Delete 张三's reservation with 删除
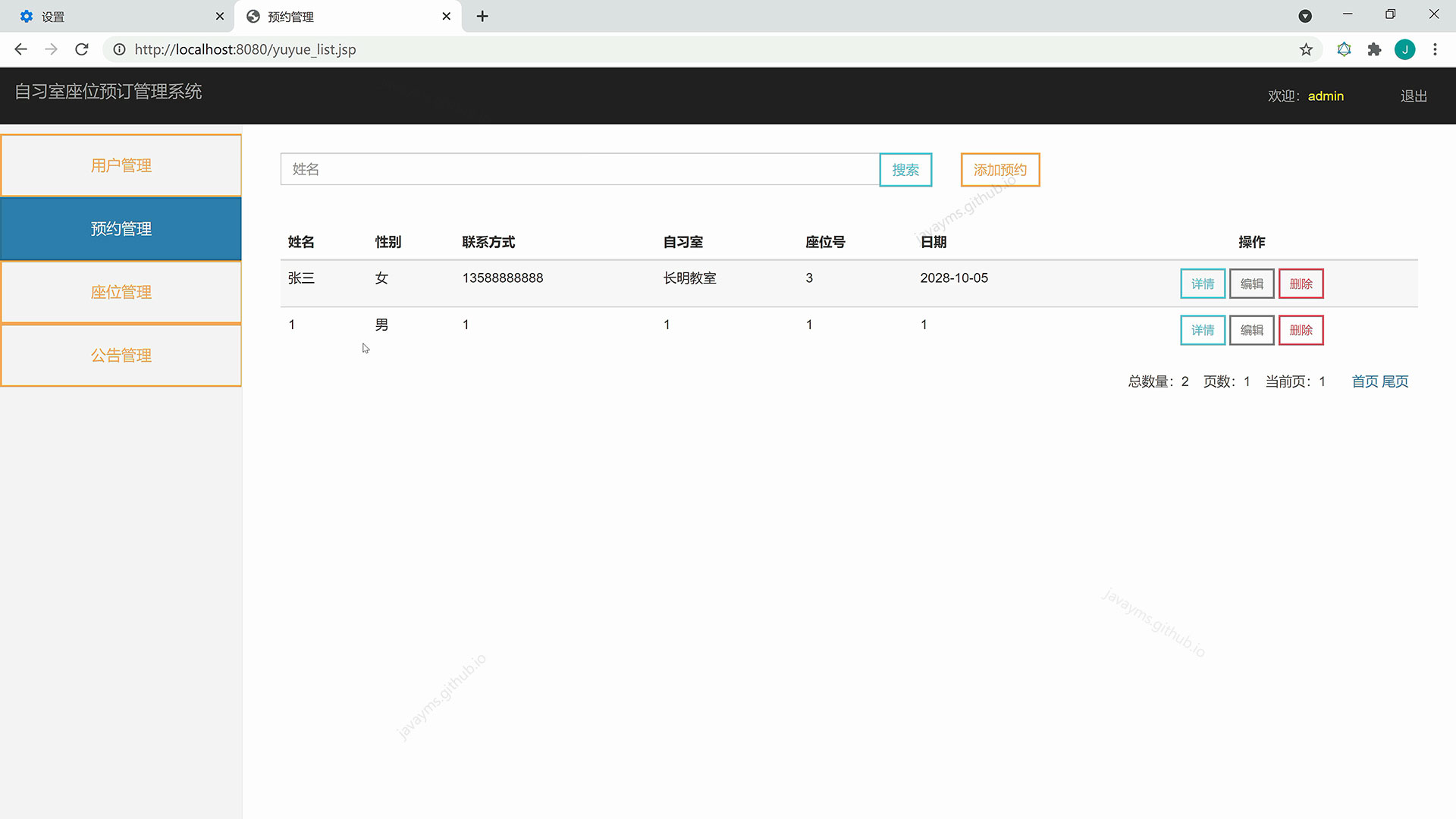The width and height of the screenshot is (1456, 819). pos(1301,283)
